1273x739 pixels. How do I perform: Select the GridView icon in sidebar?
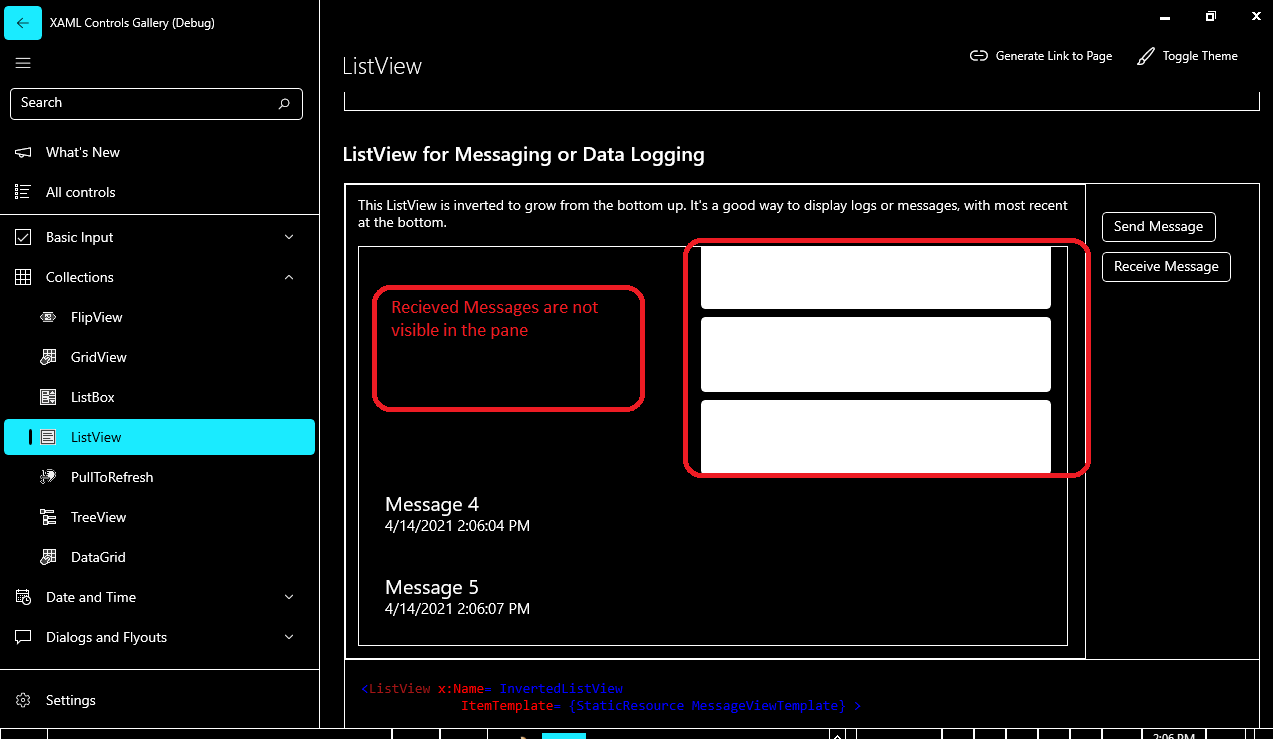tap(48, 357)
